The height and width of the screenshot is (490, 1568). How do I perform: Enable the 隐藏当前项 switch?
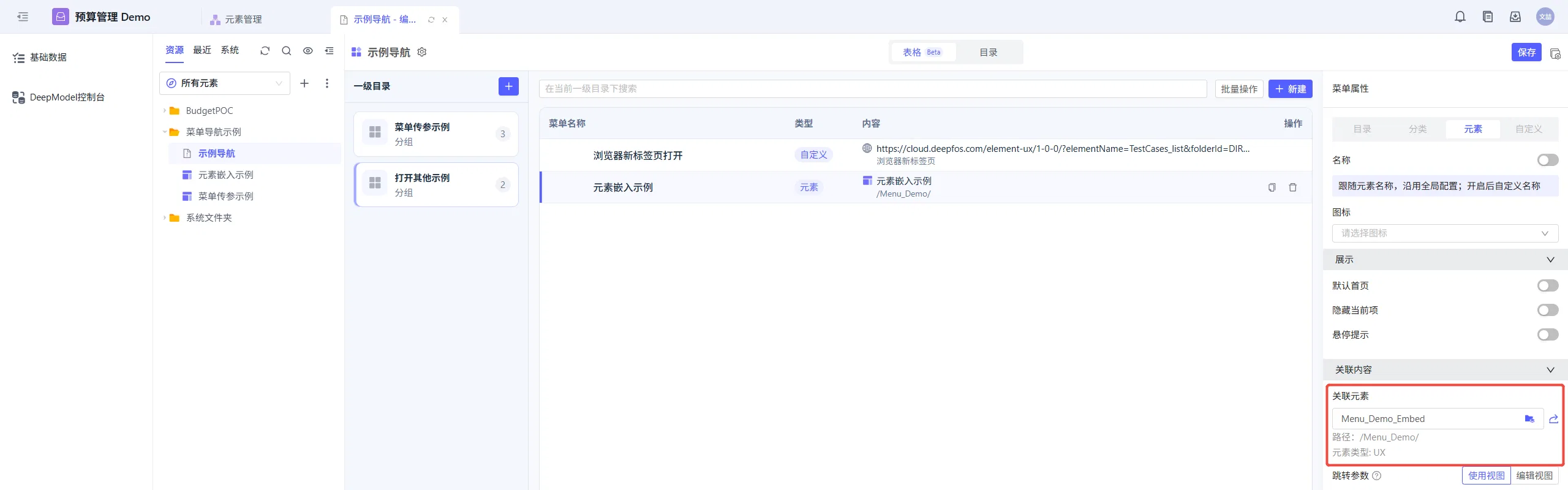(x=1548, y=310)
